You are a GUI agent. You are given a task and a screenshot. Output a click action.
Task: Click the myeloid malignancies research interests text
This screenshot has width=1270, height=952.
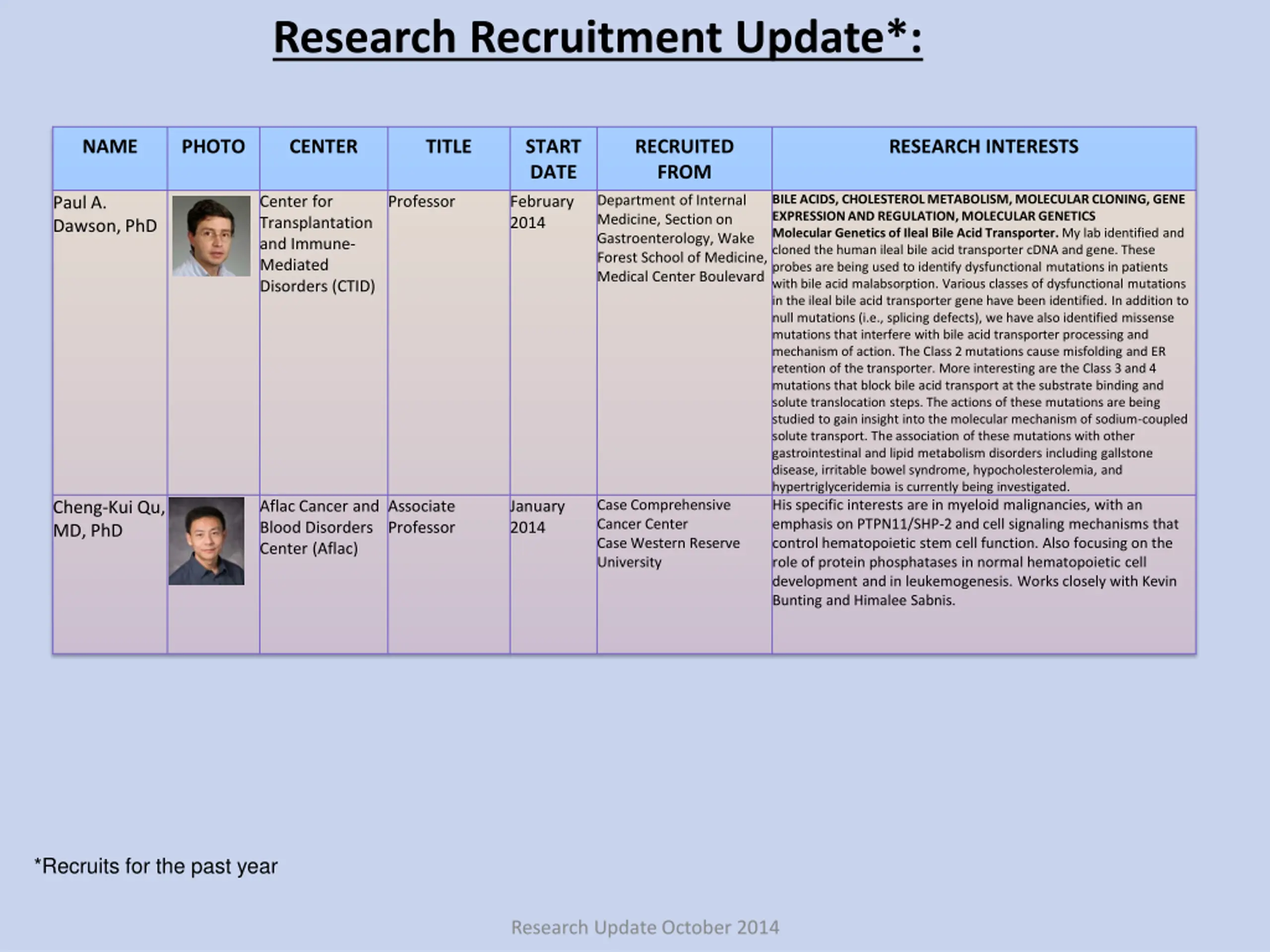pyautogui.click(x=975, y=553)
